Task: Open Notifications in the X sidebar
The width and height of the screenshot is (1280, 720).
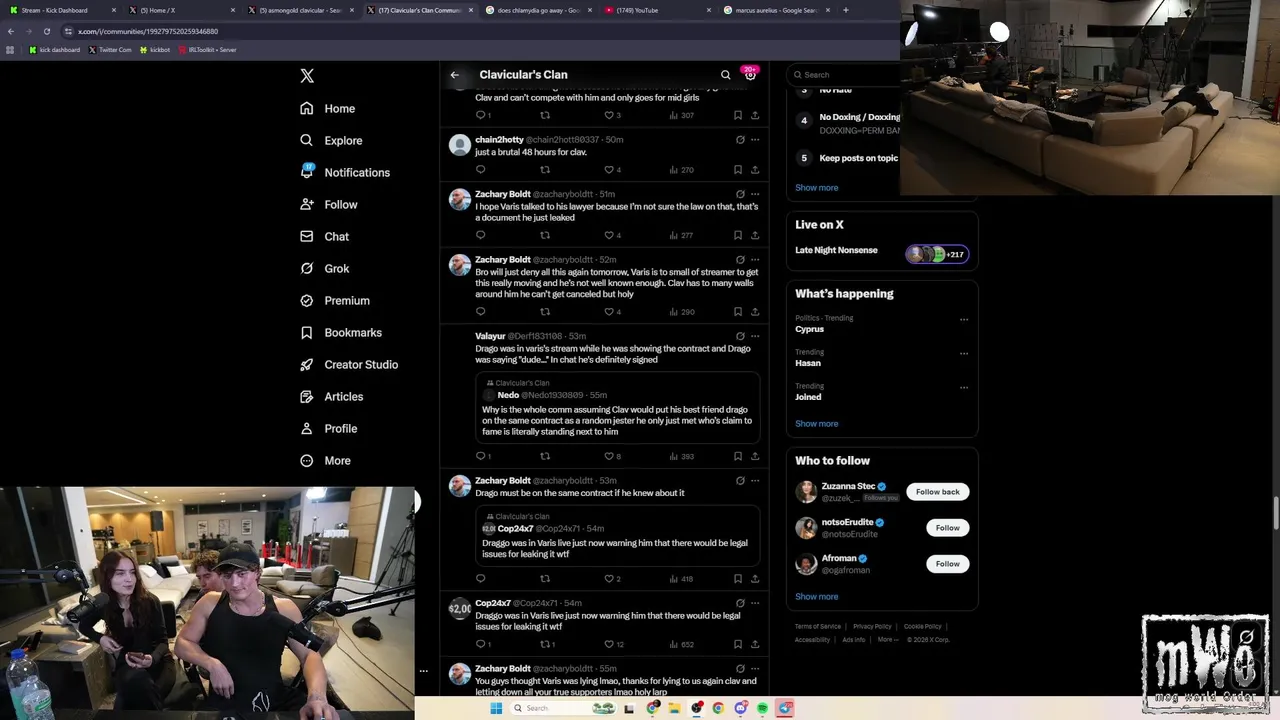Action: pos(345,172)
